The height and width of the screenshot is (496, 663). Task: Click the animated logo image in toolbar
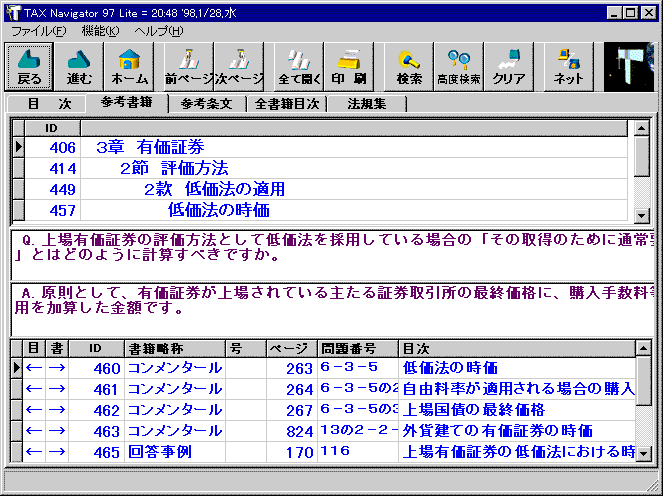[629, 66]
